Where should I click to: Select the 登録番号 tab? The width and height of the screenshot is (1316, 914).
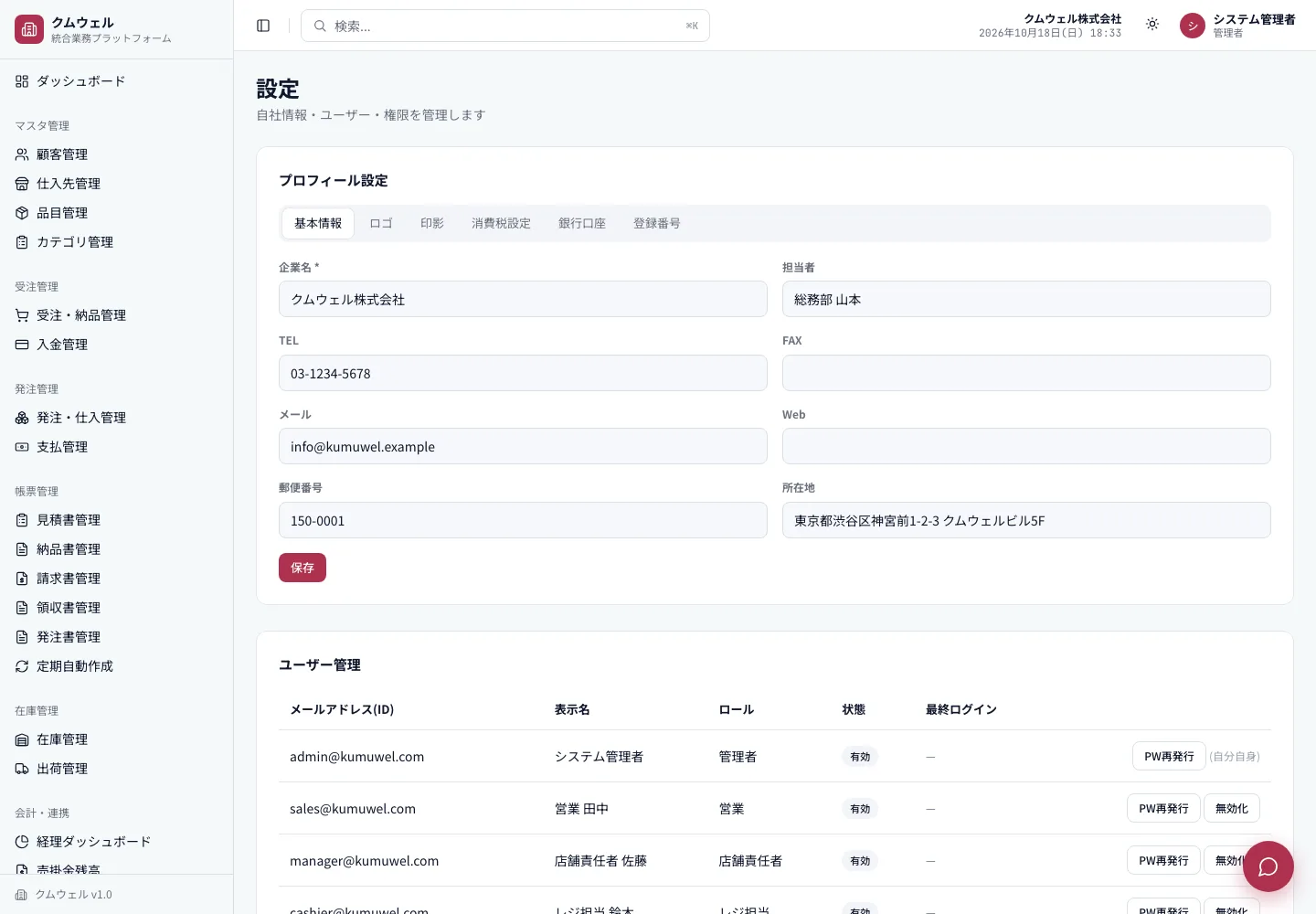[657, 223]
